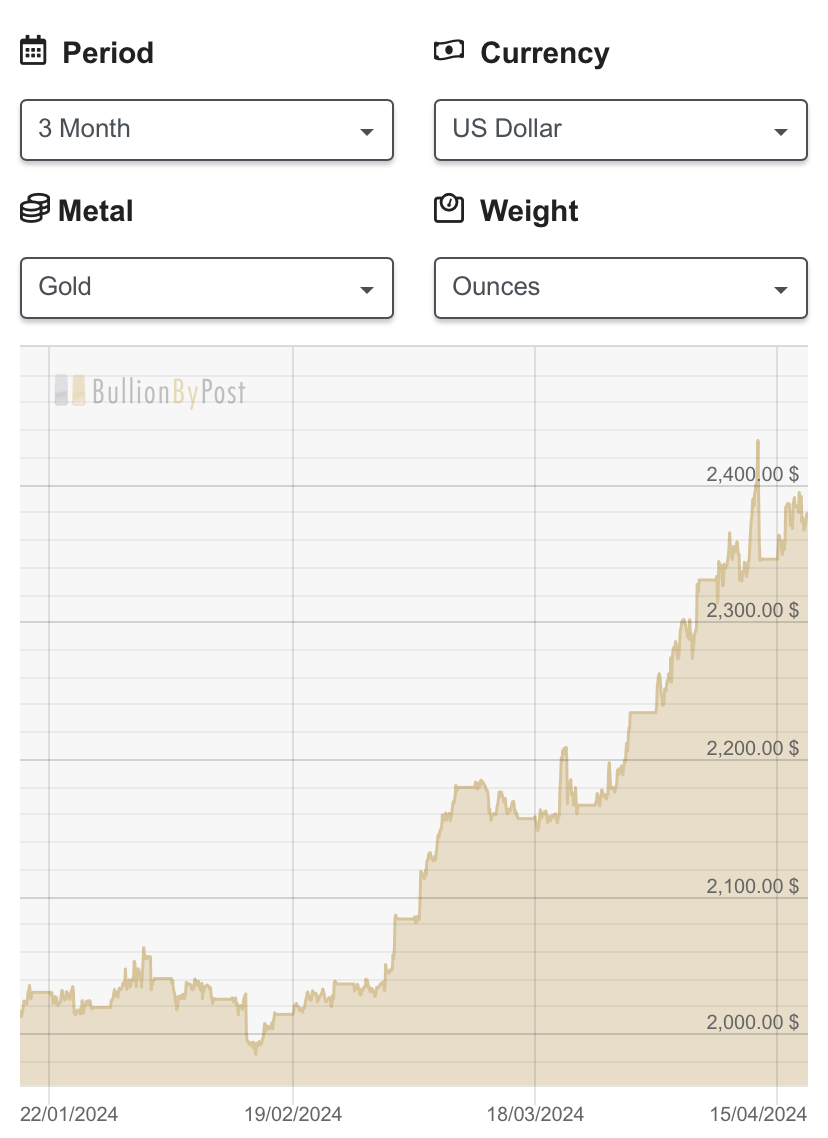The image size is (828, 1138).
Task: Click the 22/01/2024 date axis label
Action: [69, 1114]
